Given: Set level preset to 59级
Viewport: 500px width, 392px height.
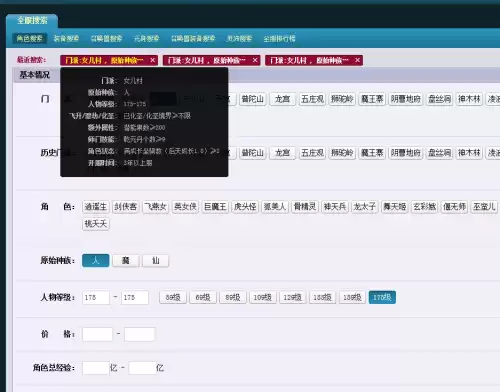Looking at the screenshot, I should (173, 297).
